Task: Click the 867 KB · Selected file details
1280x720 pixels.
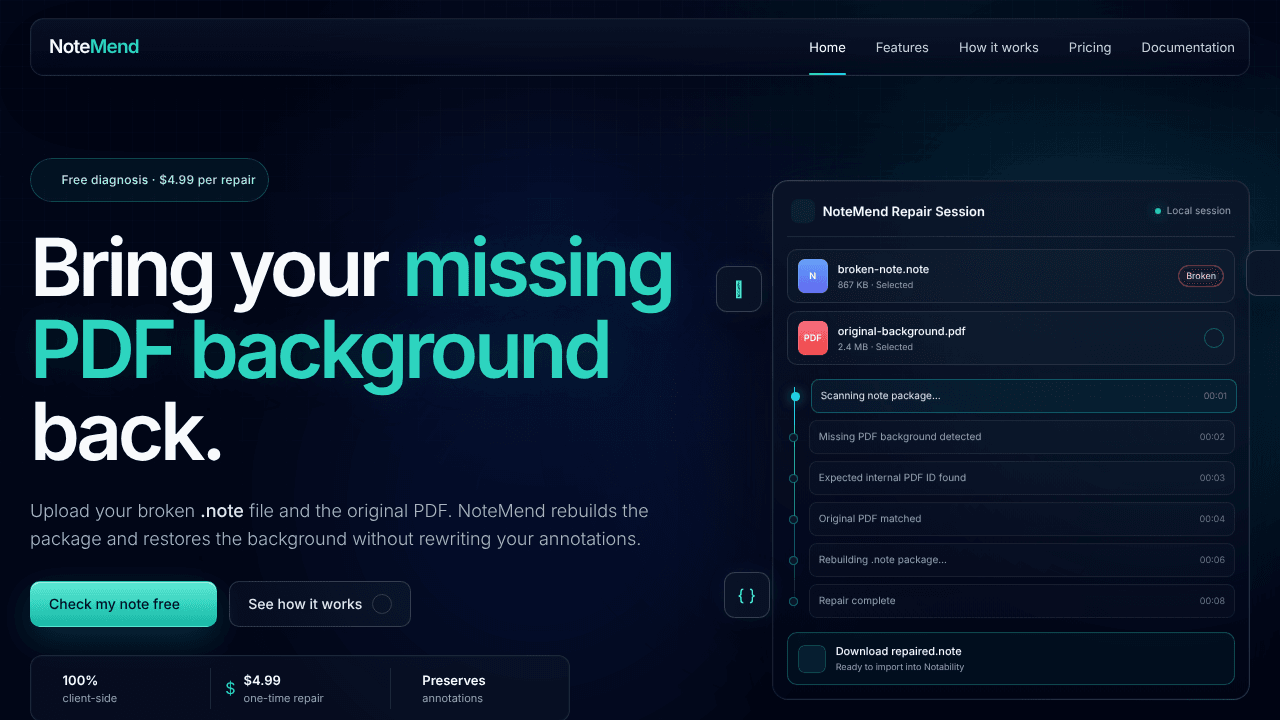Action: tap(875, 285)
